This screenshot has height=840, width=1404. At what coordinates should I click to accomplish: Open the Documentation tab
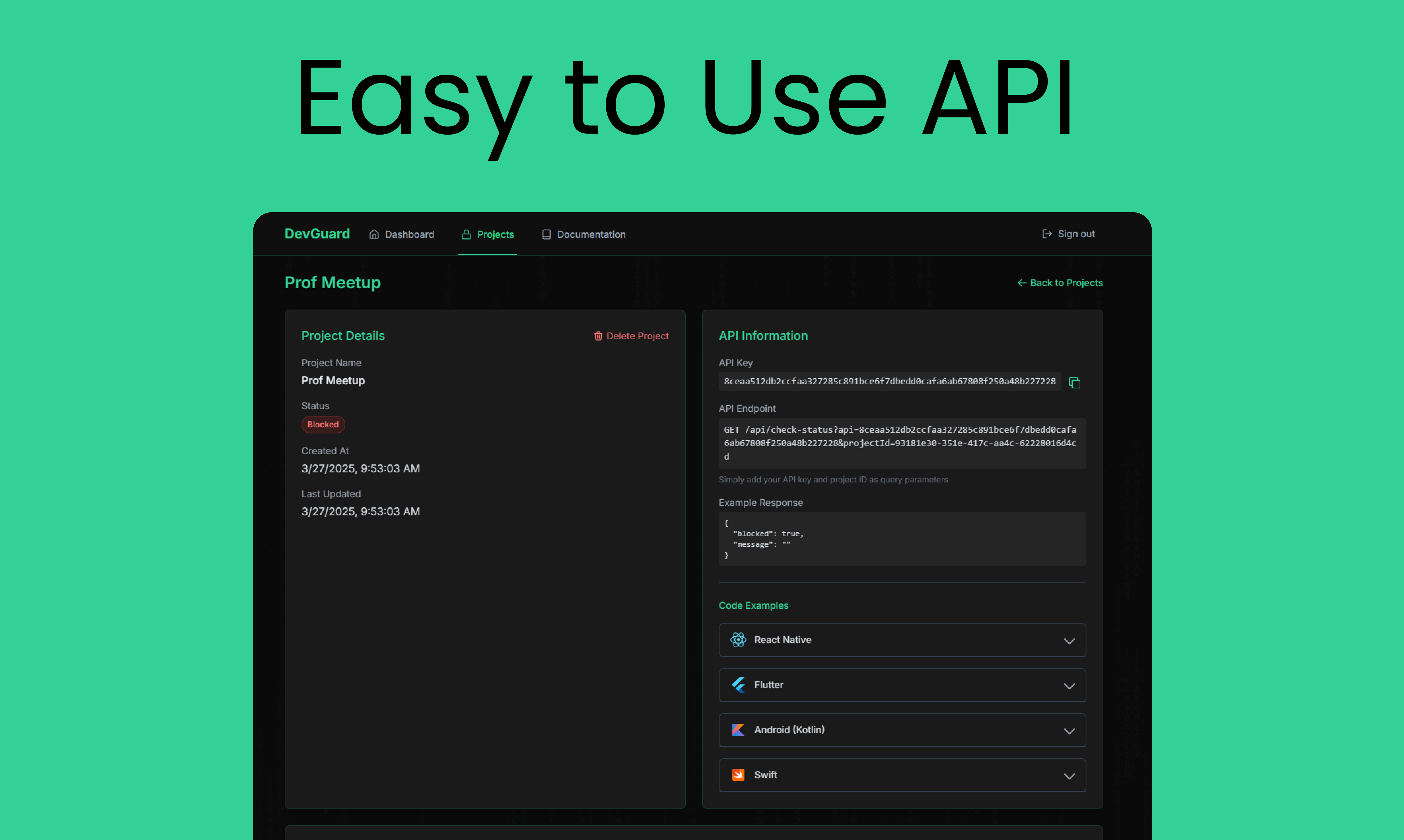pos(584,234)
